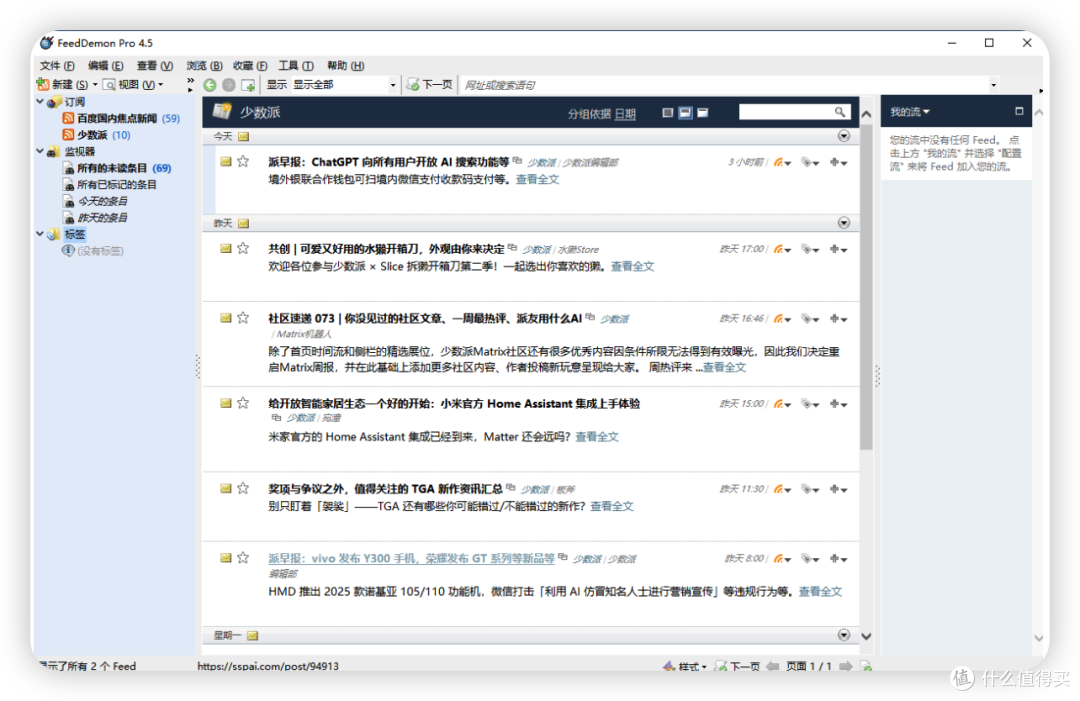1080x701 pixels.
Task: Open the 派早报 vivo 发布 Y300 headline link
Action: [x=411, y=558]
